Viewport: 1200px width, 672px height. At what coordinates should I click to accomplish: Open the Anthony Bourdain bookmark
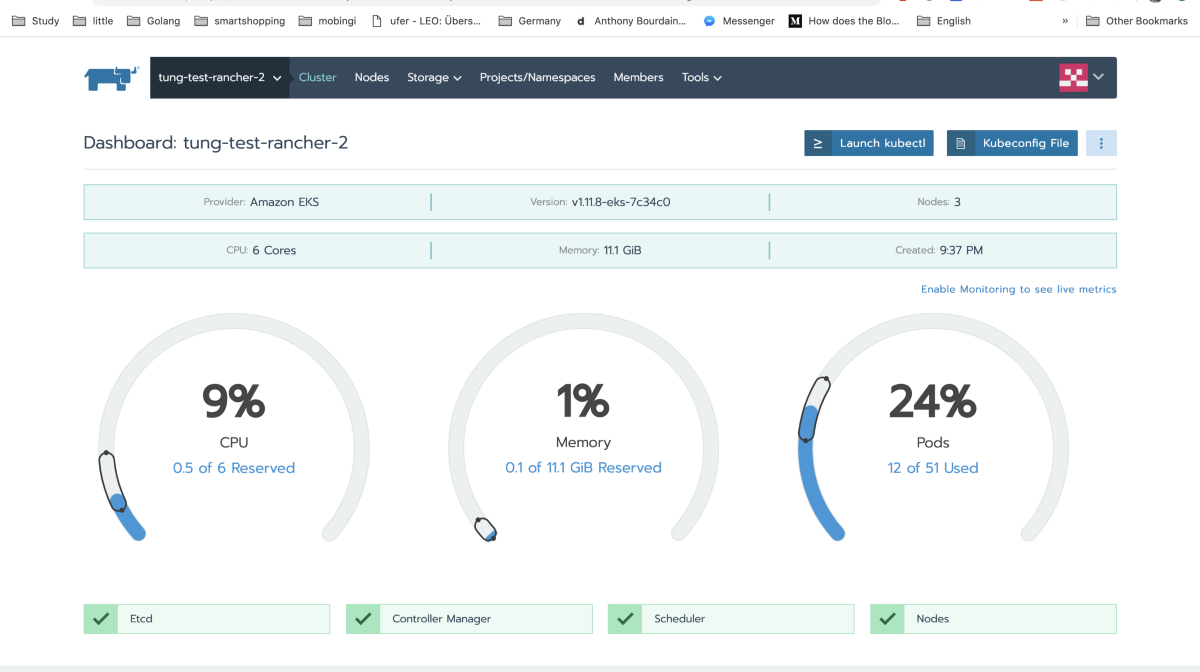pyautogui.click(x=630, y=20)
